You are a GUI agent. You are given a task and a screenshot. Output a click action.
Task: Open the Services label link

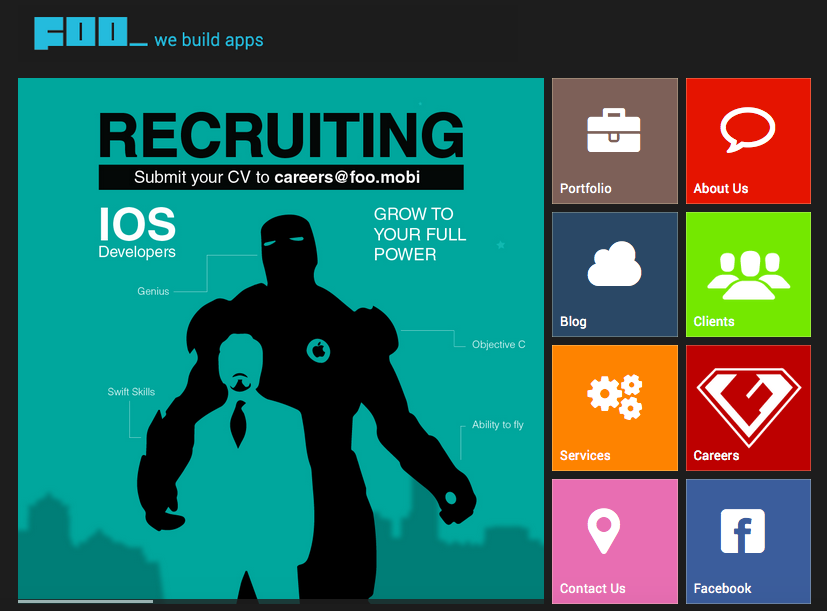pos(585,455)
